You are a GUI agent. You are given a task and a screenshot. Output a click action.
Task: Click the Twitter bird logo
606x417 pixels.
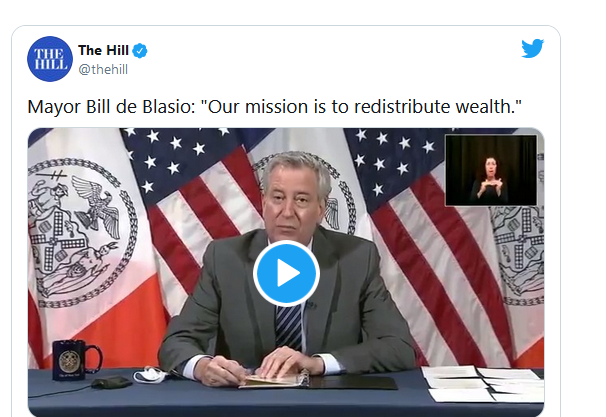click(532, 48)
